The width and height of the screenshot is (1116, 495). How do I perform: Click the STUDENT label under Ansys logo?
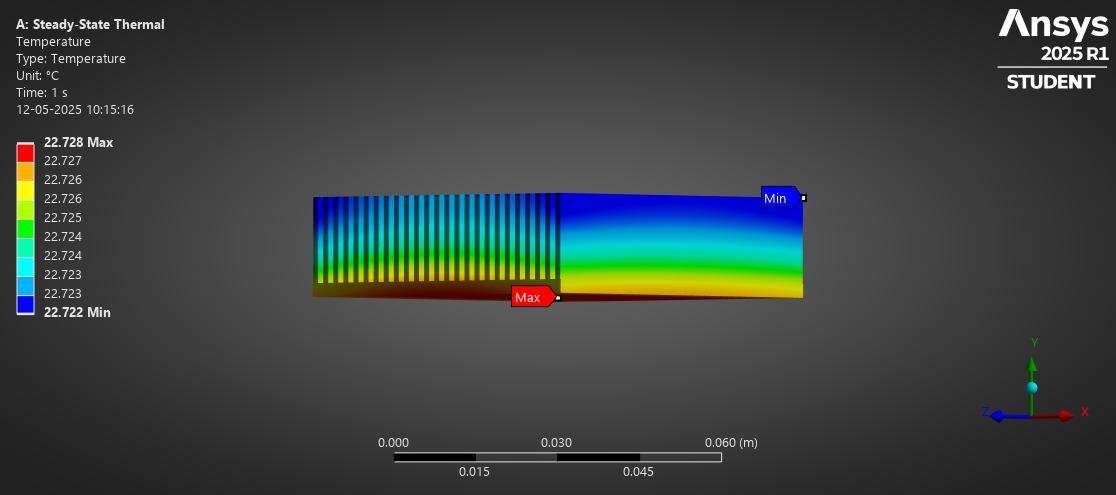pos(1050,82)
